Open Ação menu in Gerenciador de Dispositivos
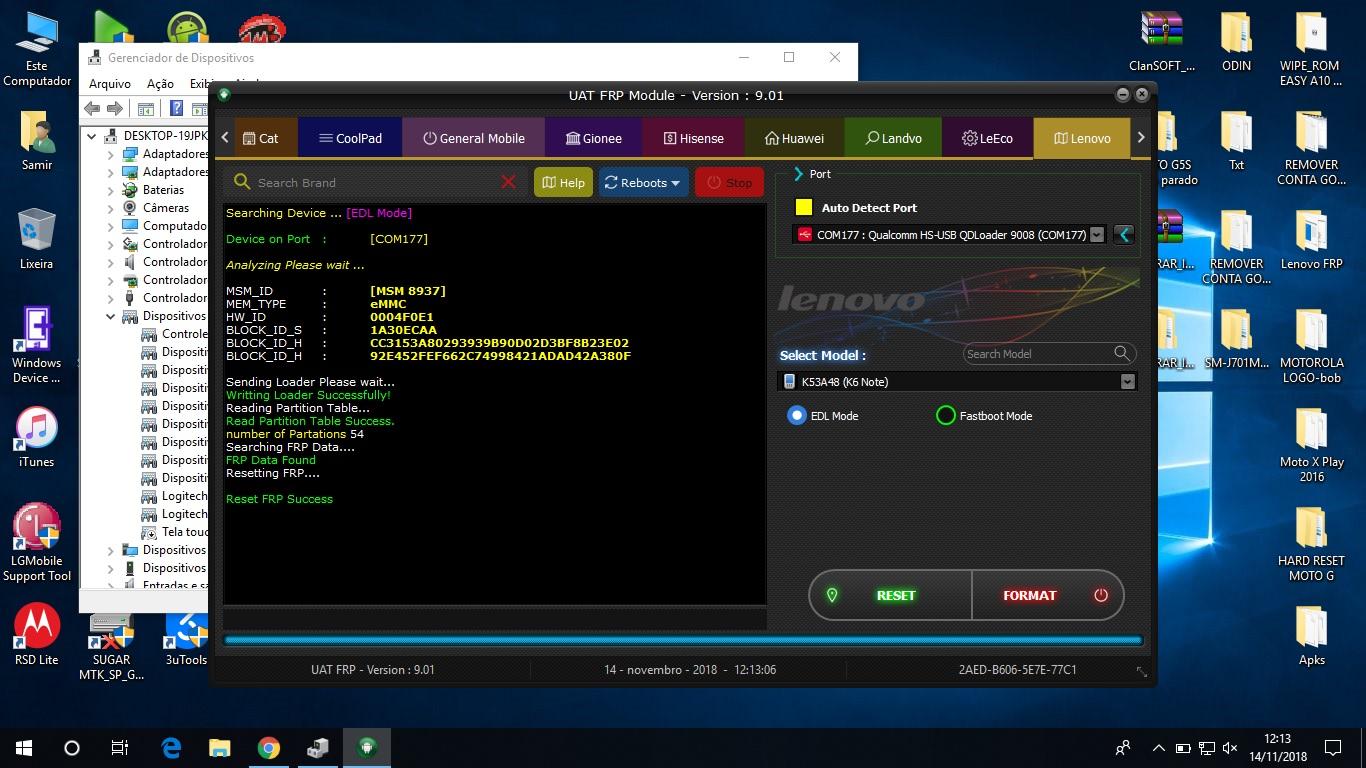The width and height of the screenshot is (1366, 768). [x=160, y=84]
